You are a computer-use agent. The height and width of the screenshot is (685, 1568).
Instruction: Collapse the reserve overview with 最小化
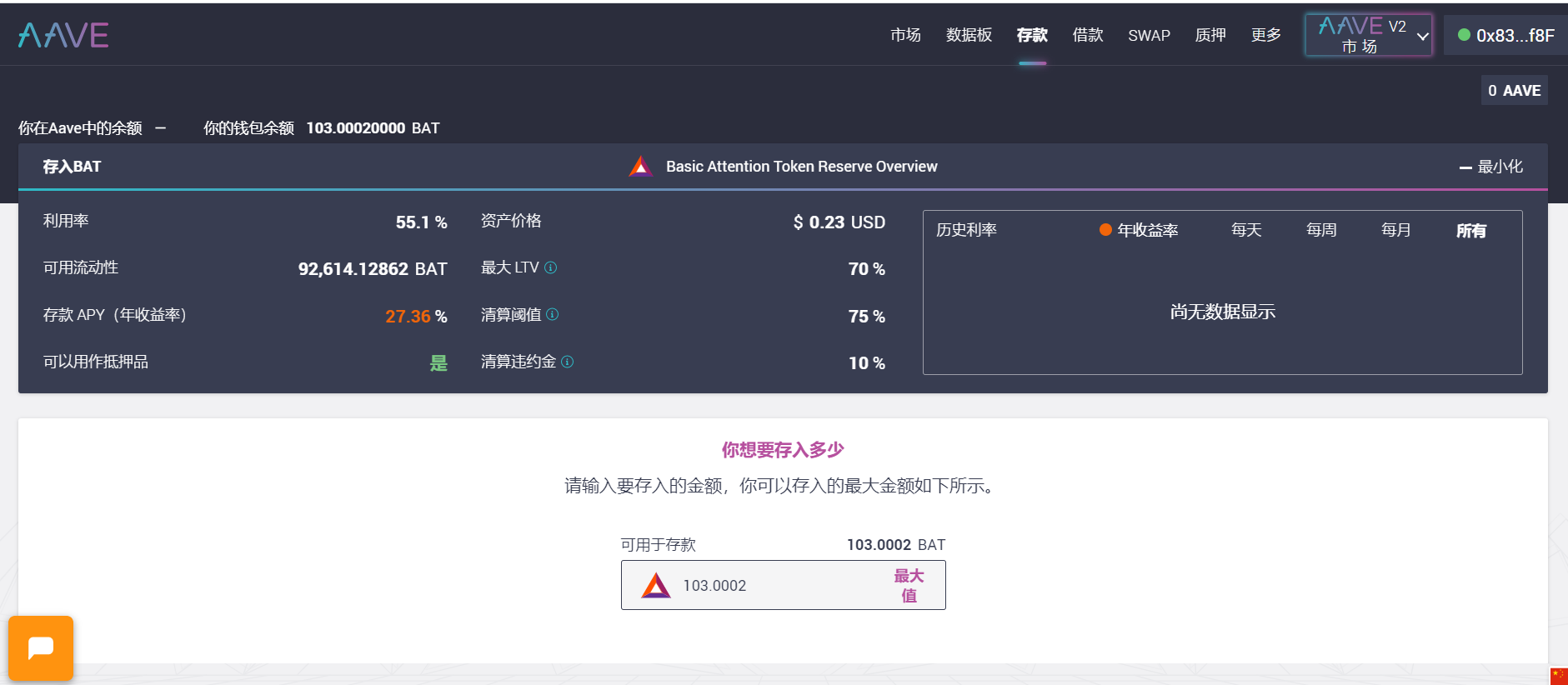[x=1490, y=167]
